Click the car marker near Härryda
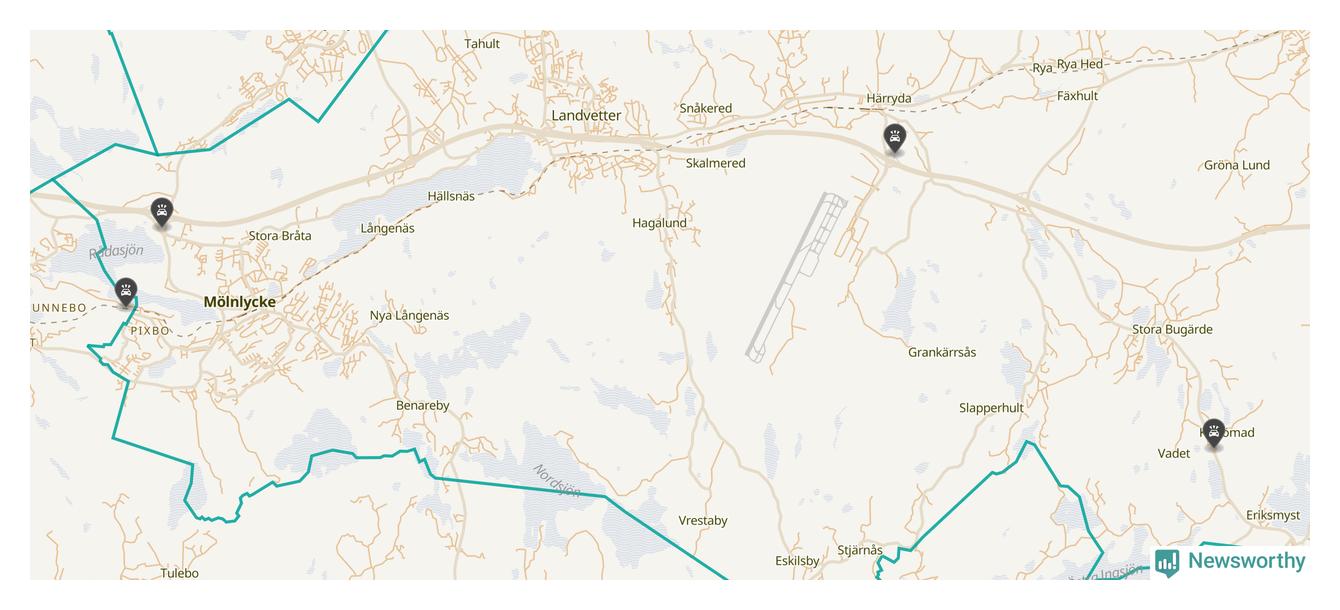Screen dimensions: 1340x610 point(895,139)
